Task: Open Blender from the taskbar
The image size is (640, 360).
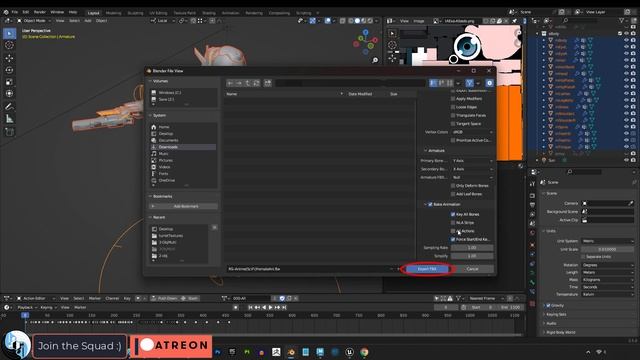Action: click(x=291, y=352)
